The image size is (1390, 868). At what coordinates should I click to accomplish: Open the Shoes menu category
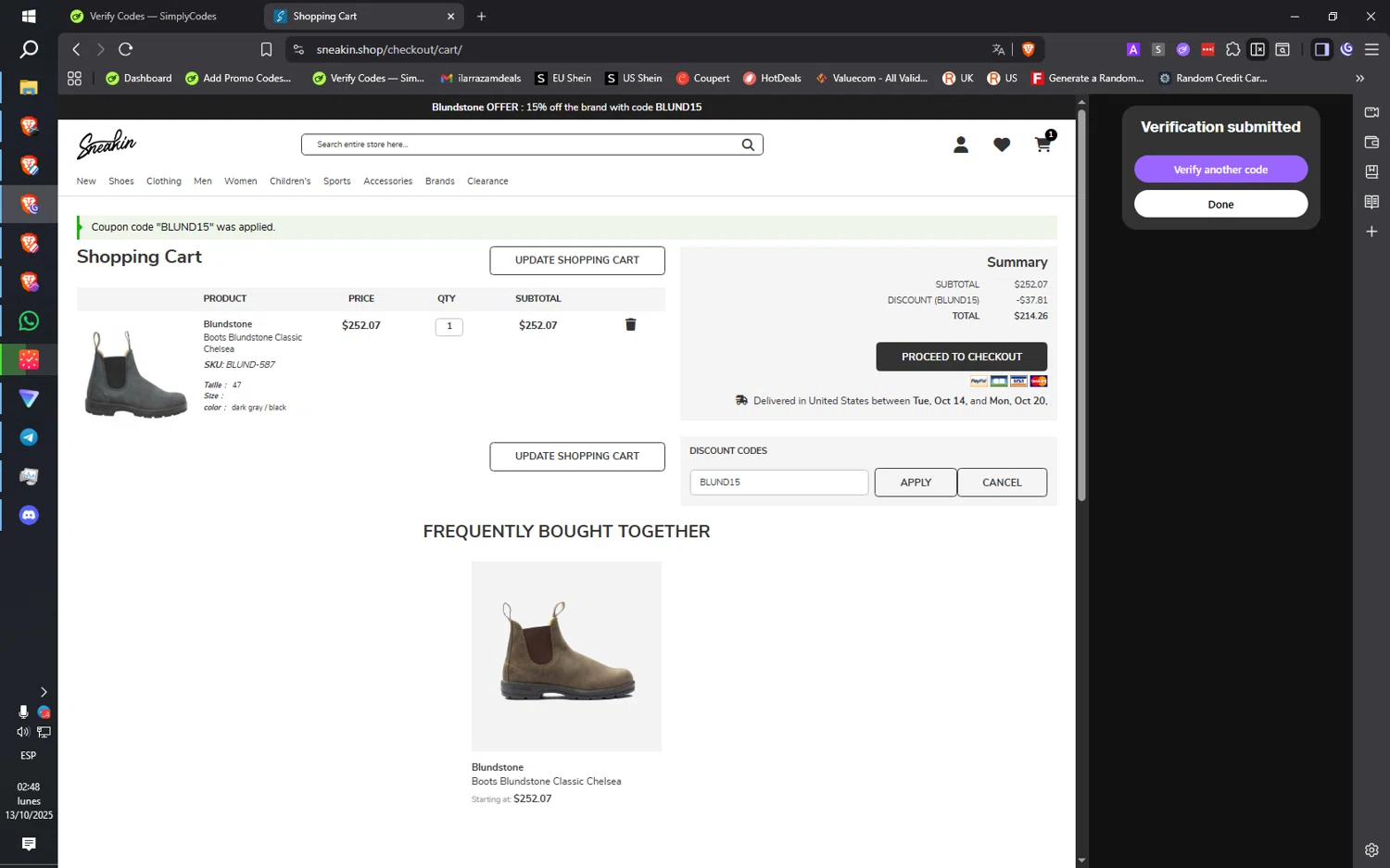tap(121, 181)
